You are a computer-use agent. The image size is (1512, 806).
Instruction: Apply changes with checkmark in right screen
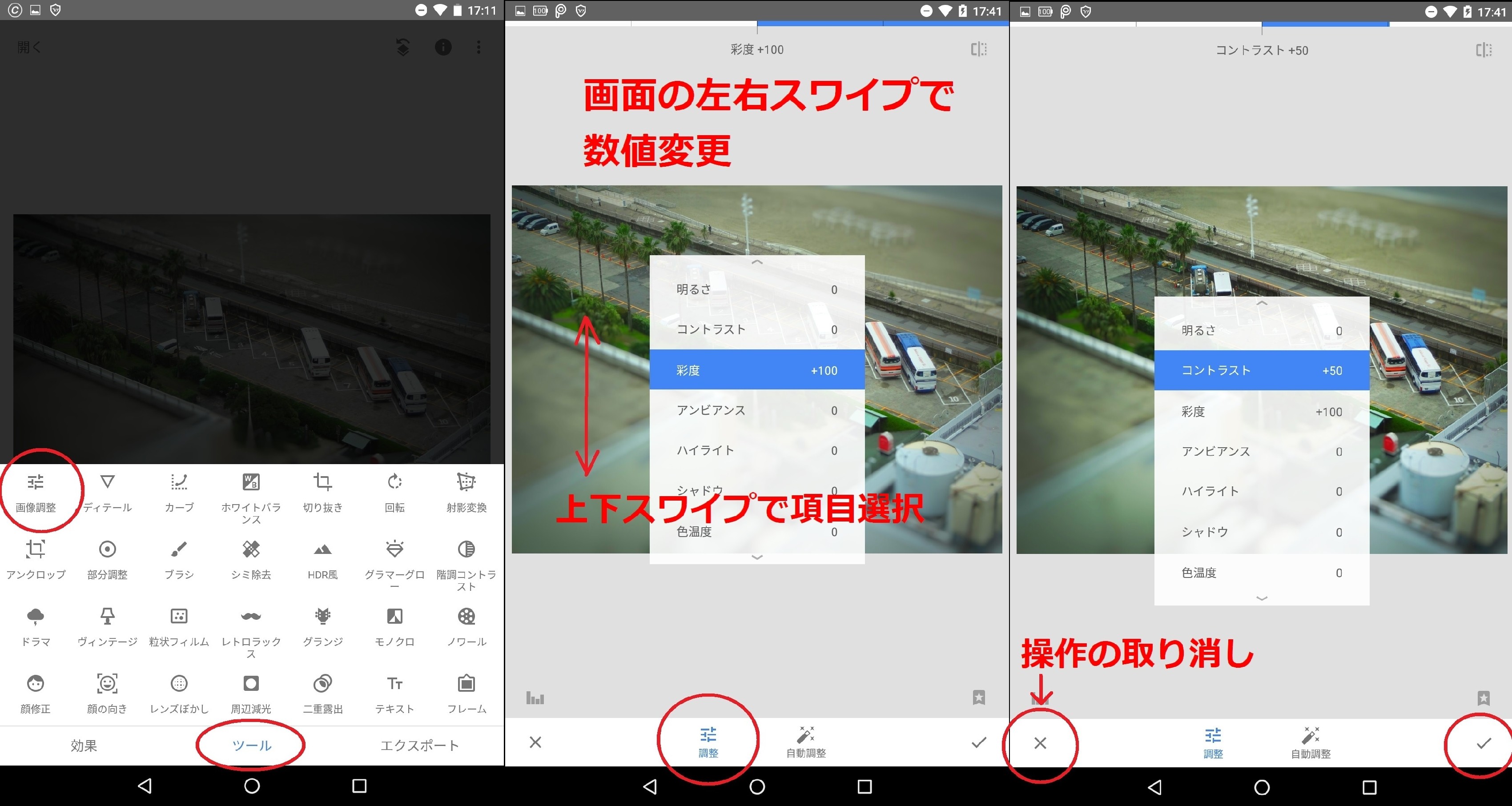point(1483,743)
